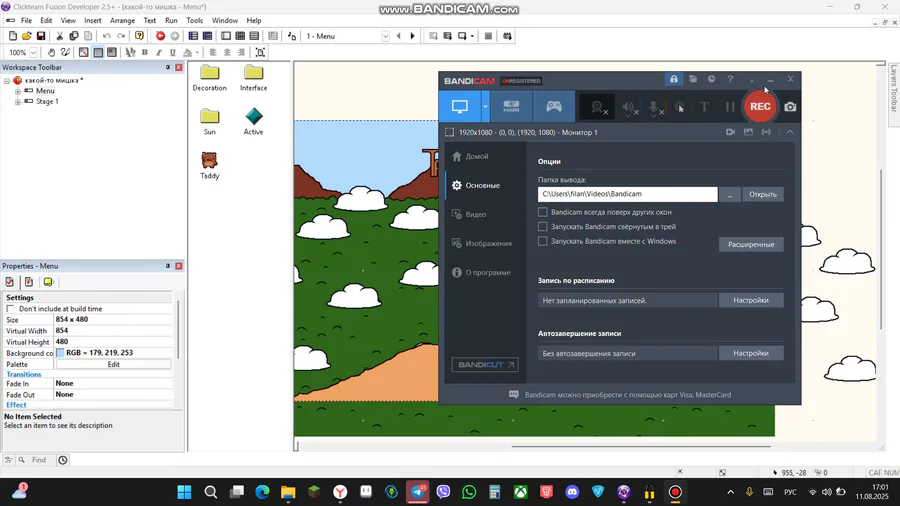The image size is (900, 506).
Task: Toggle Bandicam webcam overlay
Action: click(598, 107)
